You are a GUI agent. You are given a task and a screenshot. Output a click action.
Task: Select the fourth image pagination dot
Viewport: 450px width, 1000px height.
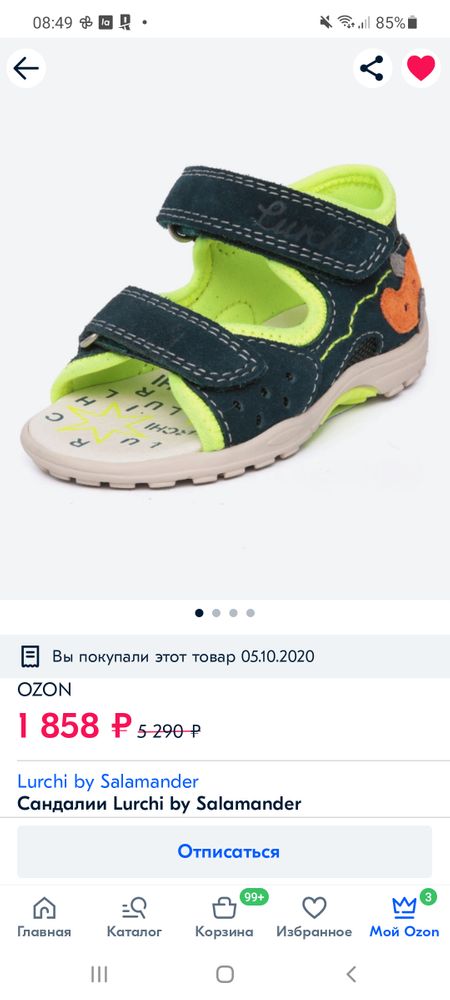point(250,613)
